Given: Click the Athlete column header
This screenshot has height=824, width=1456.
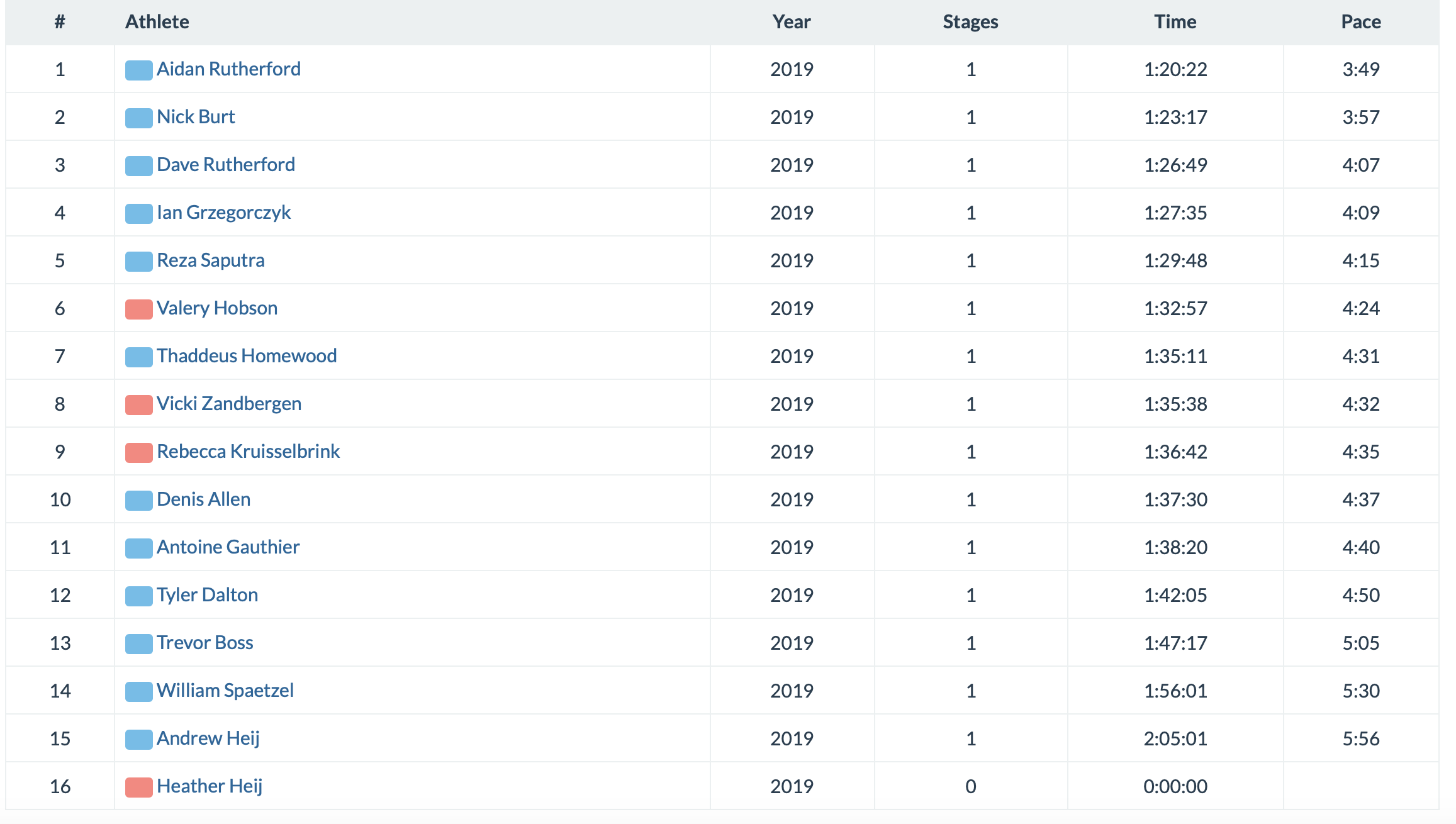Looking at the screenshot, I should coord(157,22).
